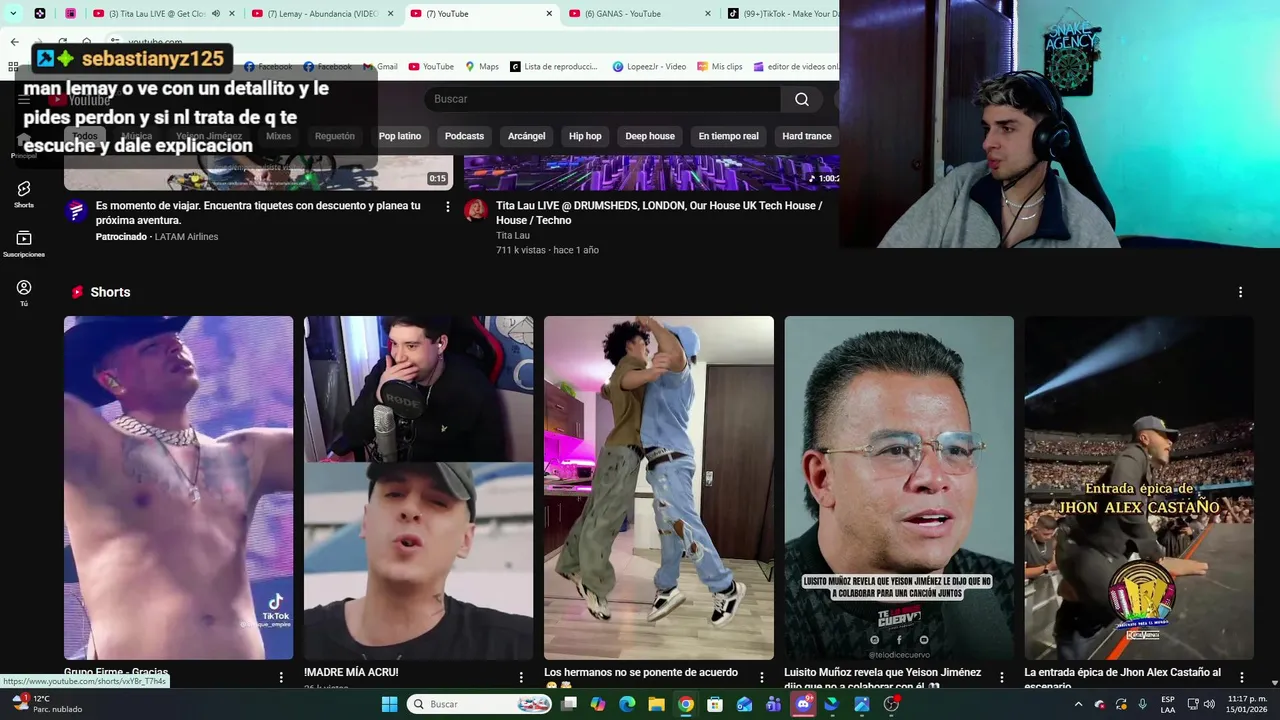Filter by Pop latino chip
The height and width of the screenshot is (720, 1280).
point(400,136)
